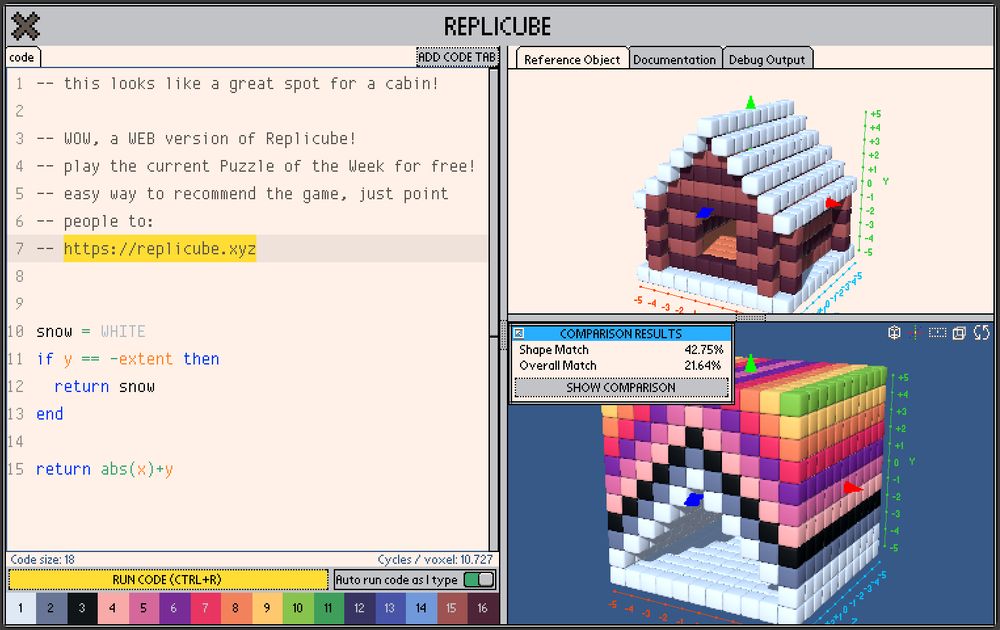
Task: Click the blue Z-axis marker on the reference object
Action: [705, 212]
